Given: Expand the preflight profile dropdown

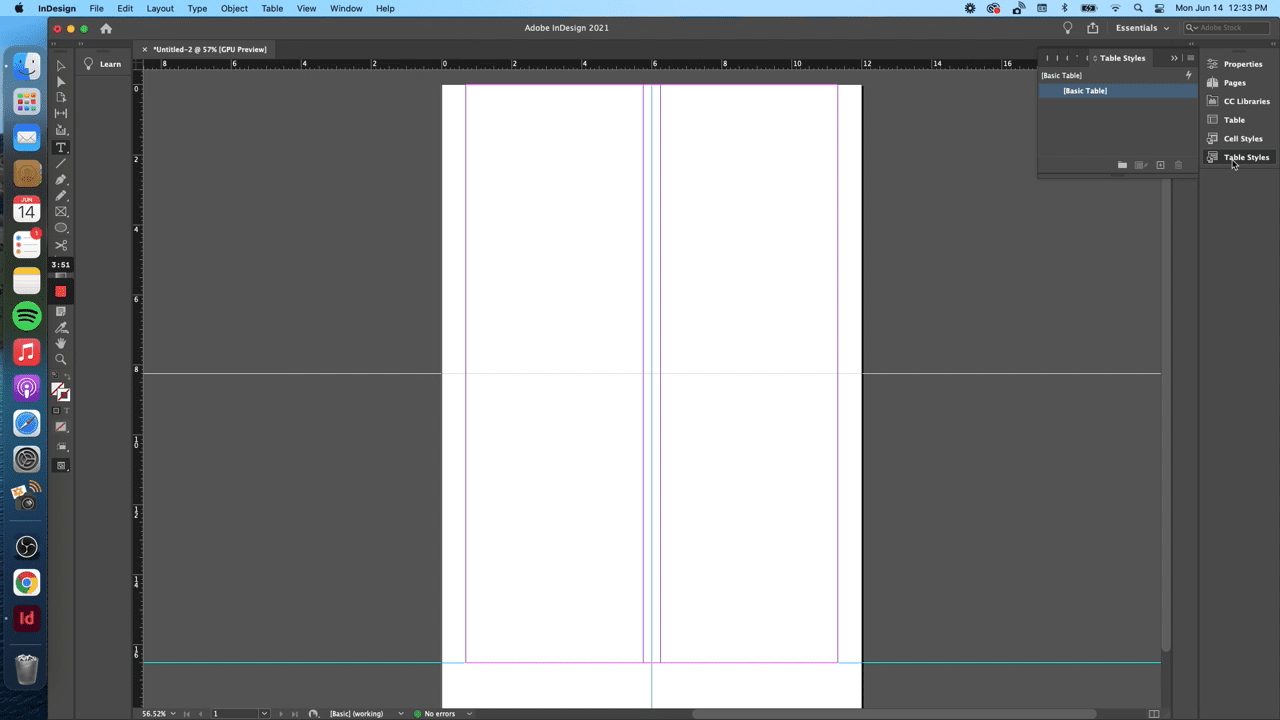Looking at the screenshot, I should tap(401, 713).
